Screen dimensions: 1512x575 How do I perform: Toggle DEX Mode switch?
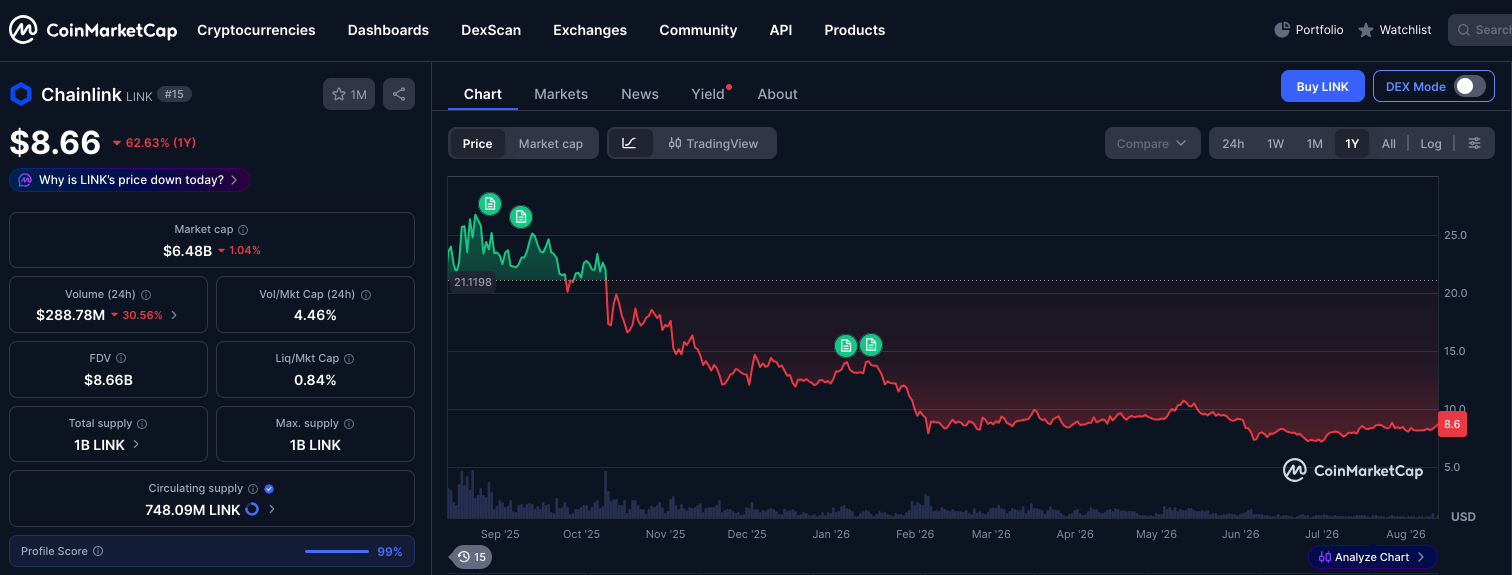point(1469,86)
